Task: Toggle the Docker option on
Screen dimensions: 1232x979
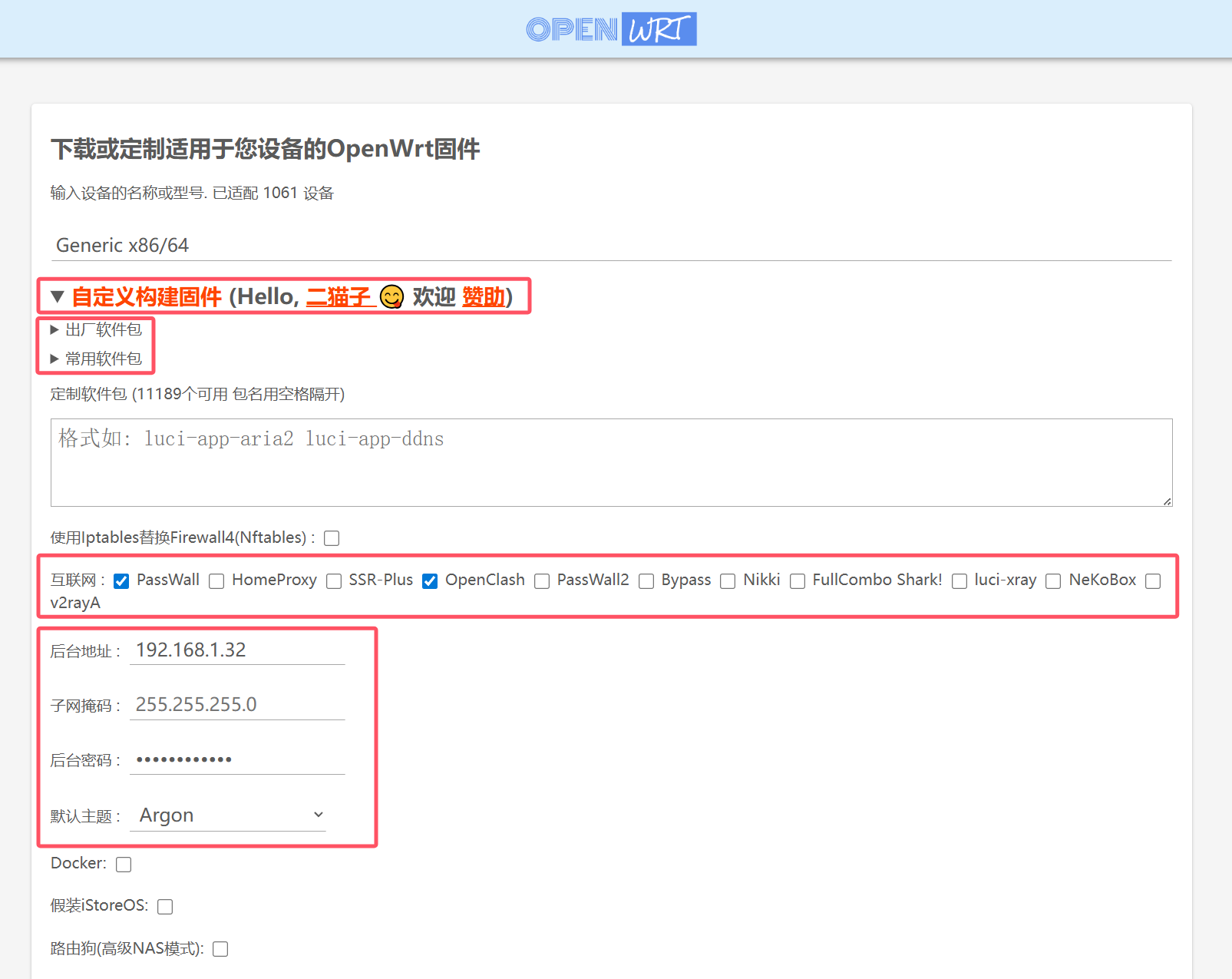Action: click(123, 864)
